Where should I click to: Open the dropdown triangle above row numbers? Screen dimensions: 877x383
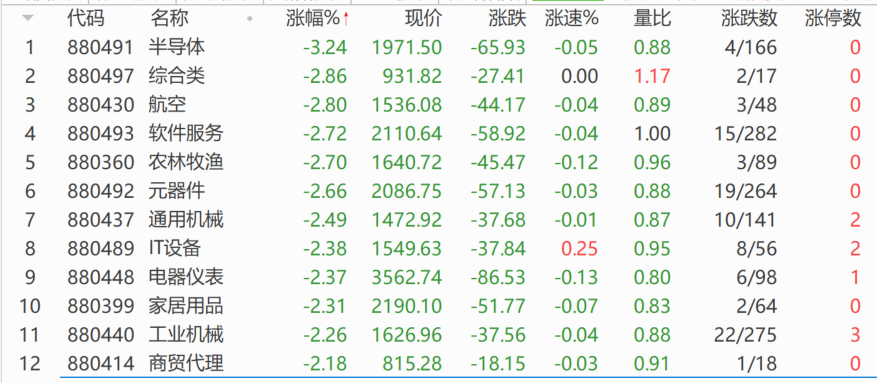tap(28, 18)
